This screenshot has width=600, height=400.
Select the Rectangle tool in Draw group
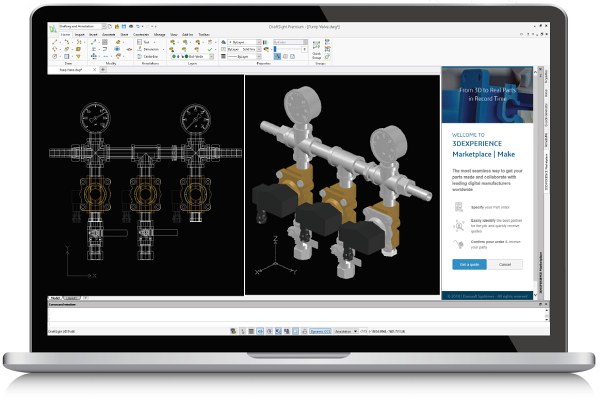coord(67,56)
